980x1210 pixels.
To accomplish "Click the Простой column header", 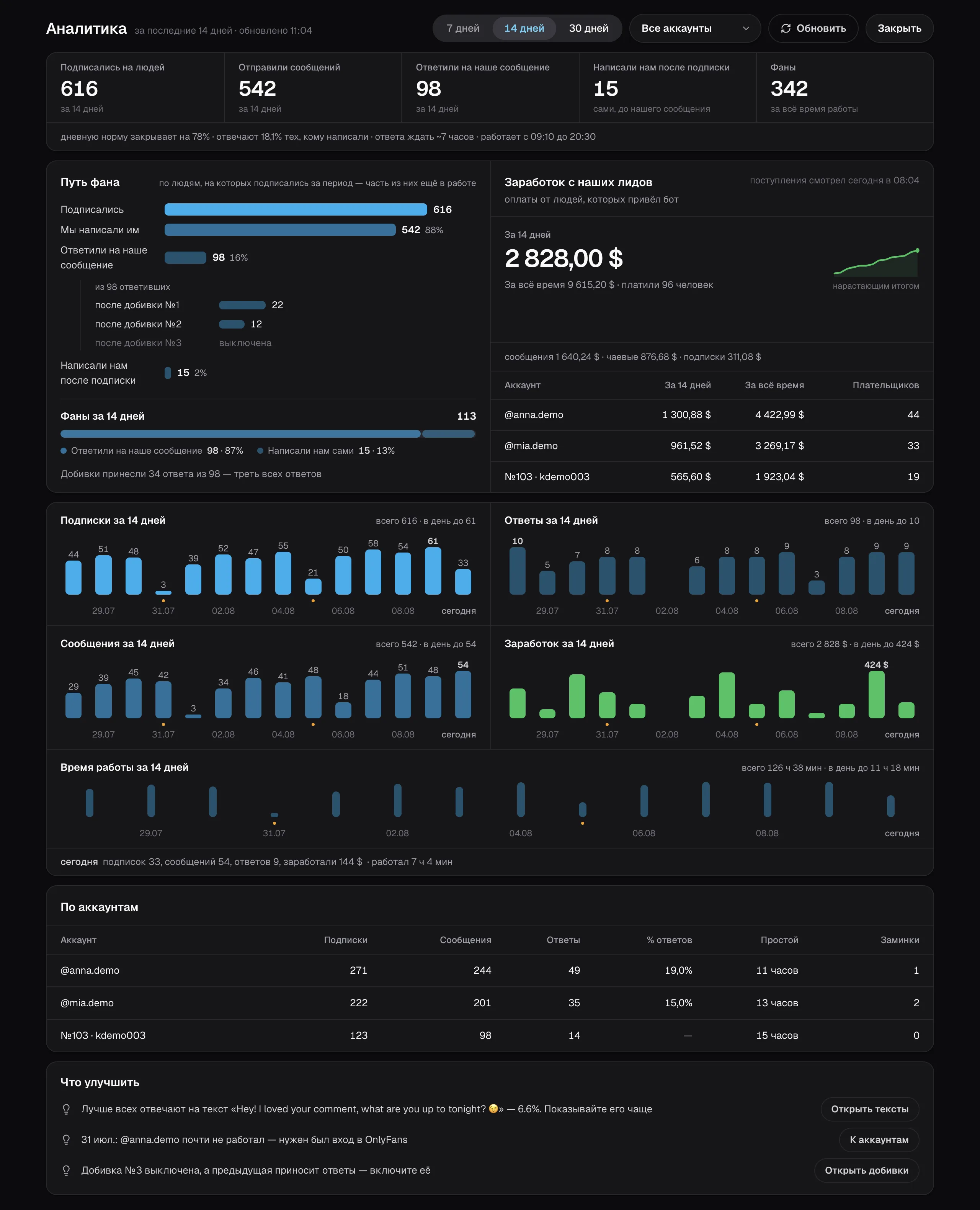I will pyautogui.click(x=779, y=940).
